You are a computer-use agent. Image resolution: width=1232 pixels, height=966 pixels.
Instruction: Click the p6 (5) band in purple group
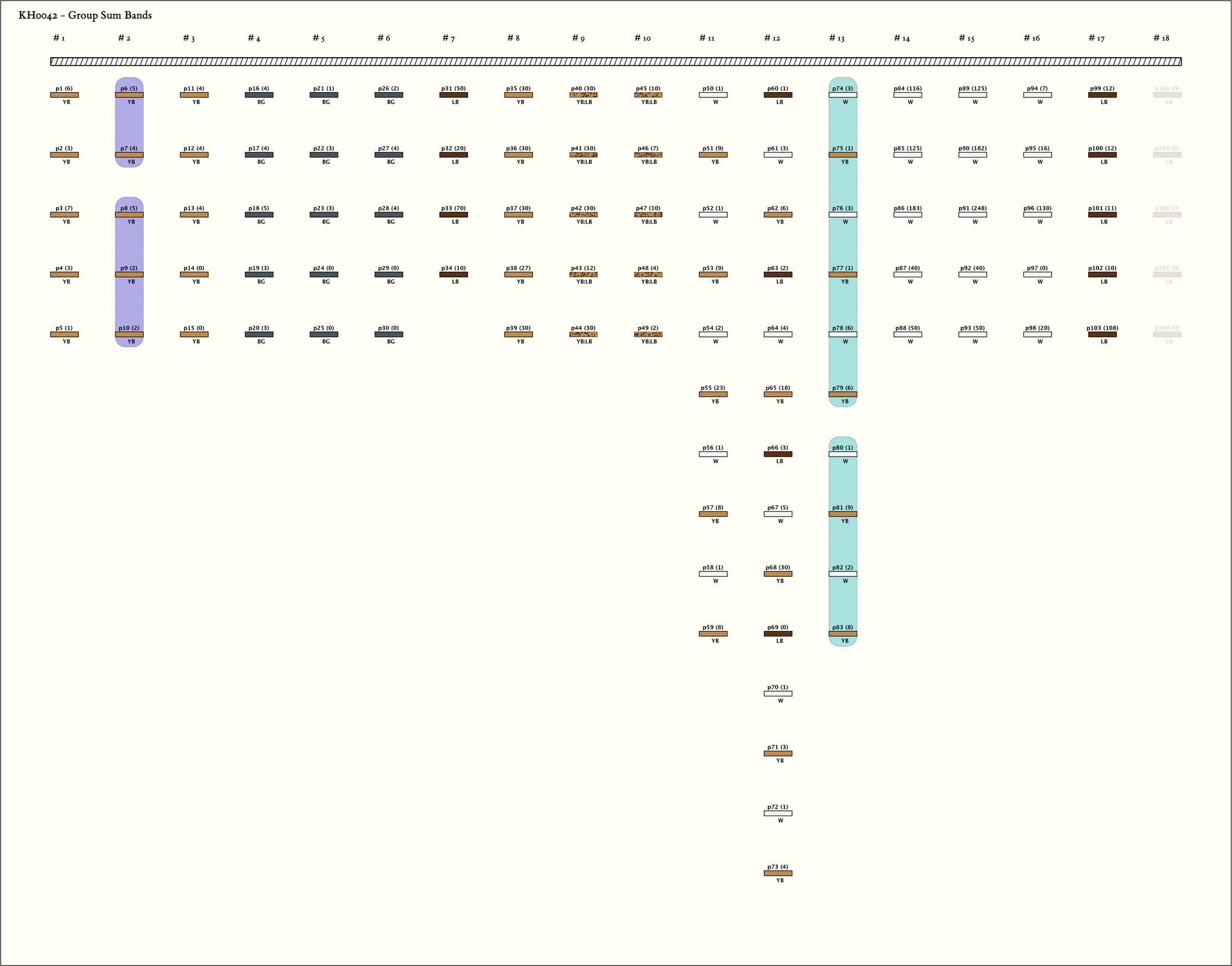click(x=129, y=95)
